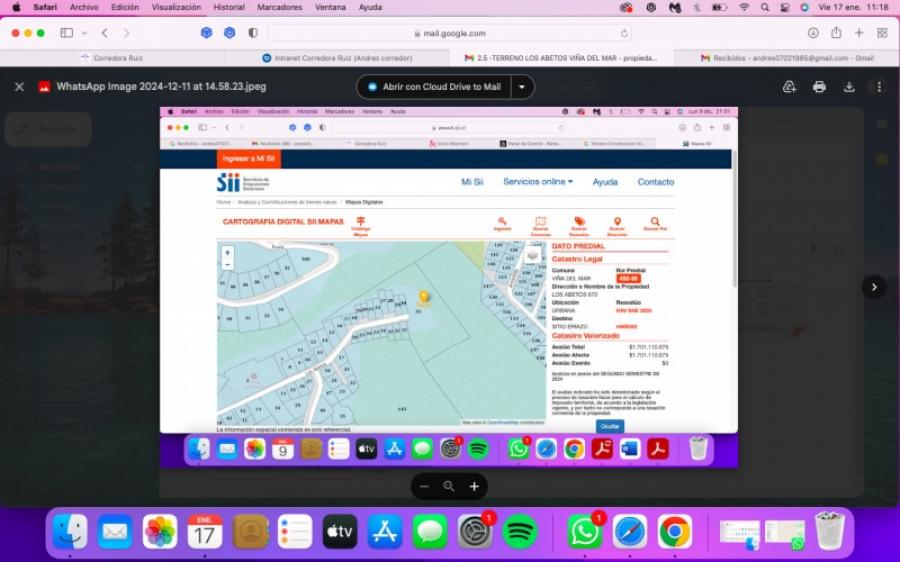
Task: Open the viewer's three-dot more options
Action: click(877, 87)
